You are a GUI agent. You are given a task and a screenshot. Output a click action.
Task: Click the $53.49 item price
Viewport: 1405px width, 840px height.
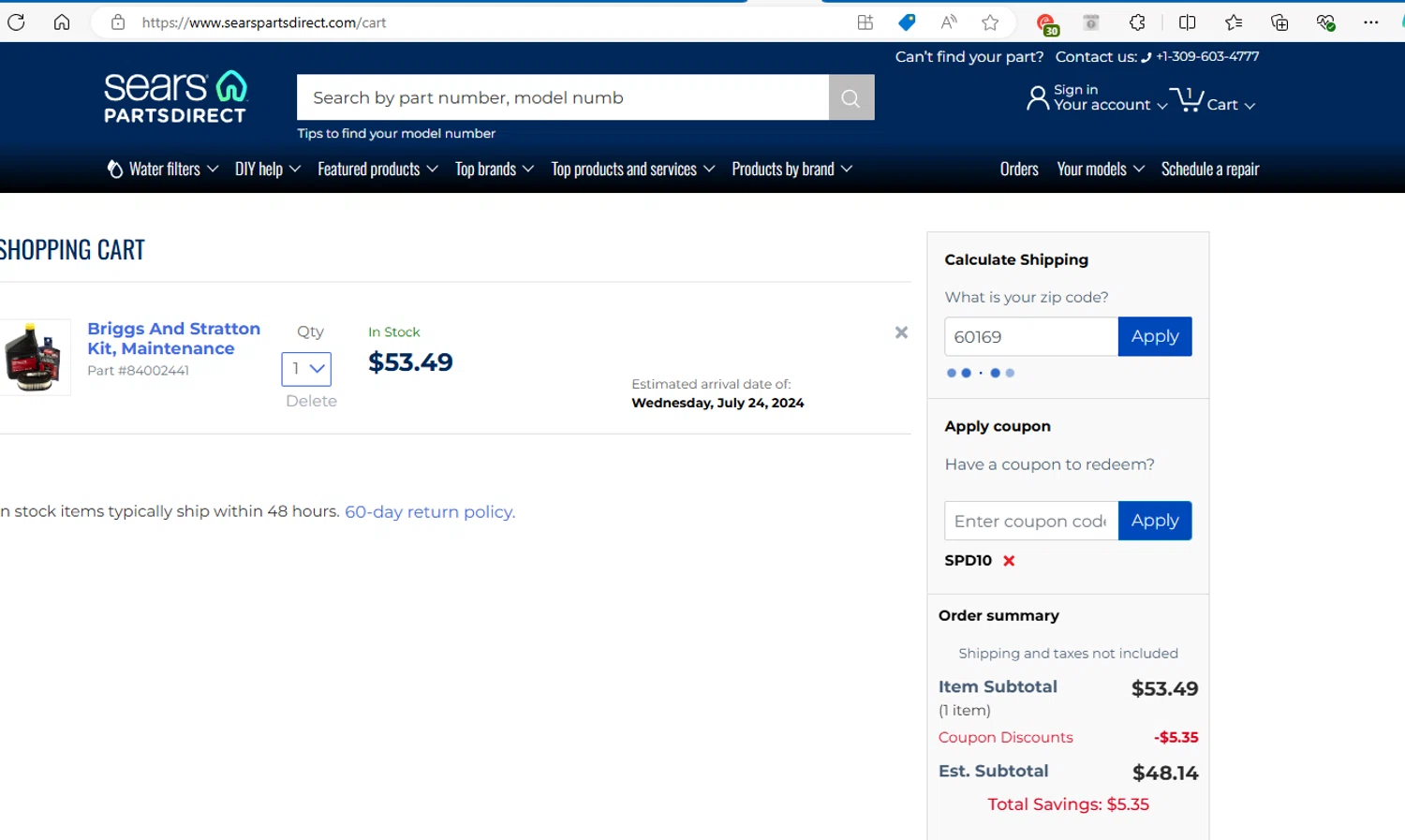tap(410, 362)
